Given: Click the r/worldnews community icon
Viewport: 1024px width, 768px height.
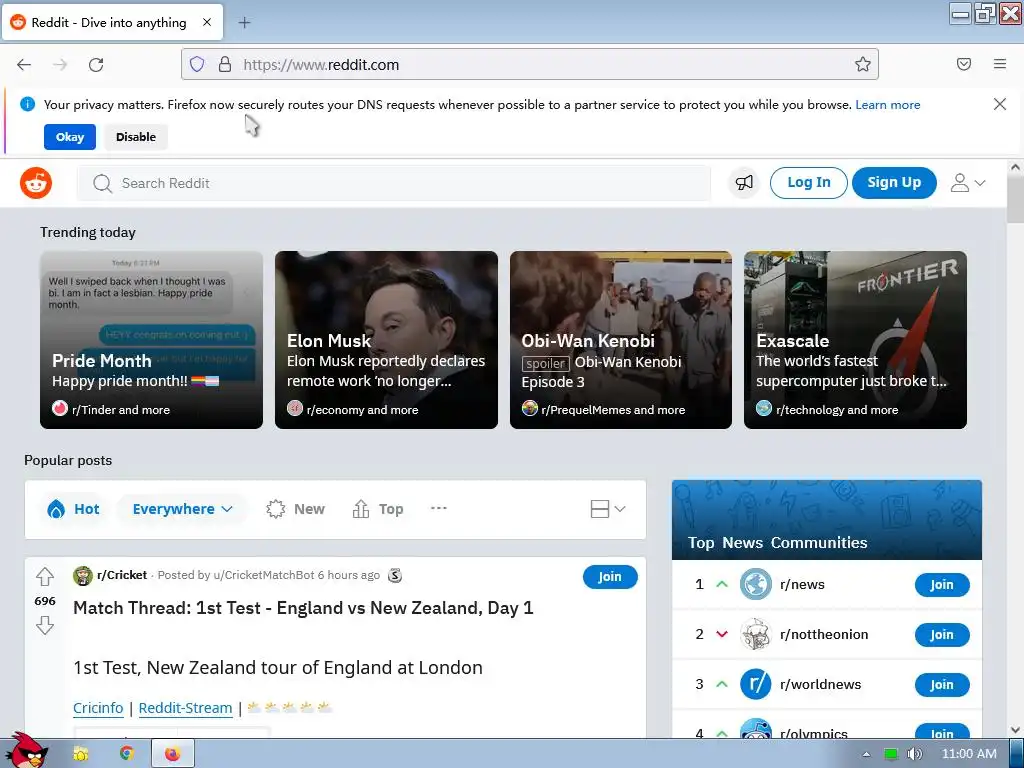Looking at the screenshot, I should (x=756, y=684).
